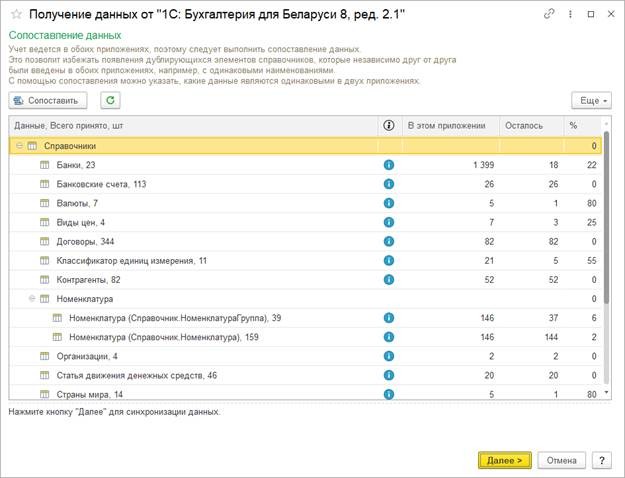Open info icon for НоменклатураГруппа row
Screen dimensions: 625x478
click(x=389, y=318)
